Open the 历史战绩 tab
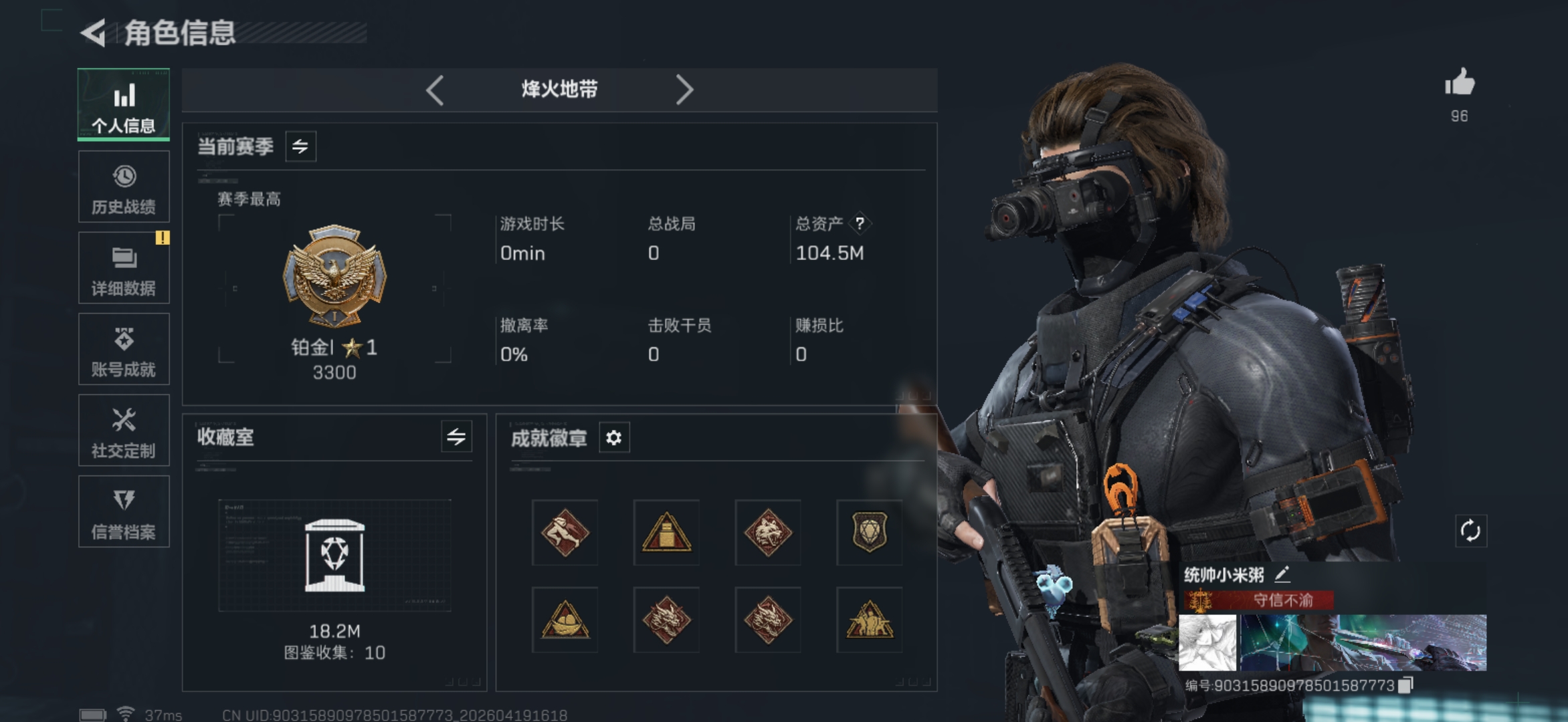 pos(124,187)
